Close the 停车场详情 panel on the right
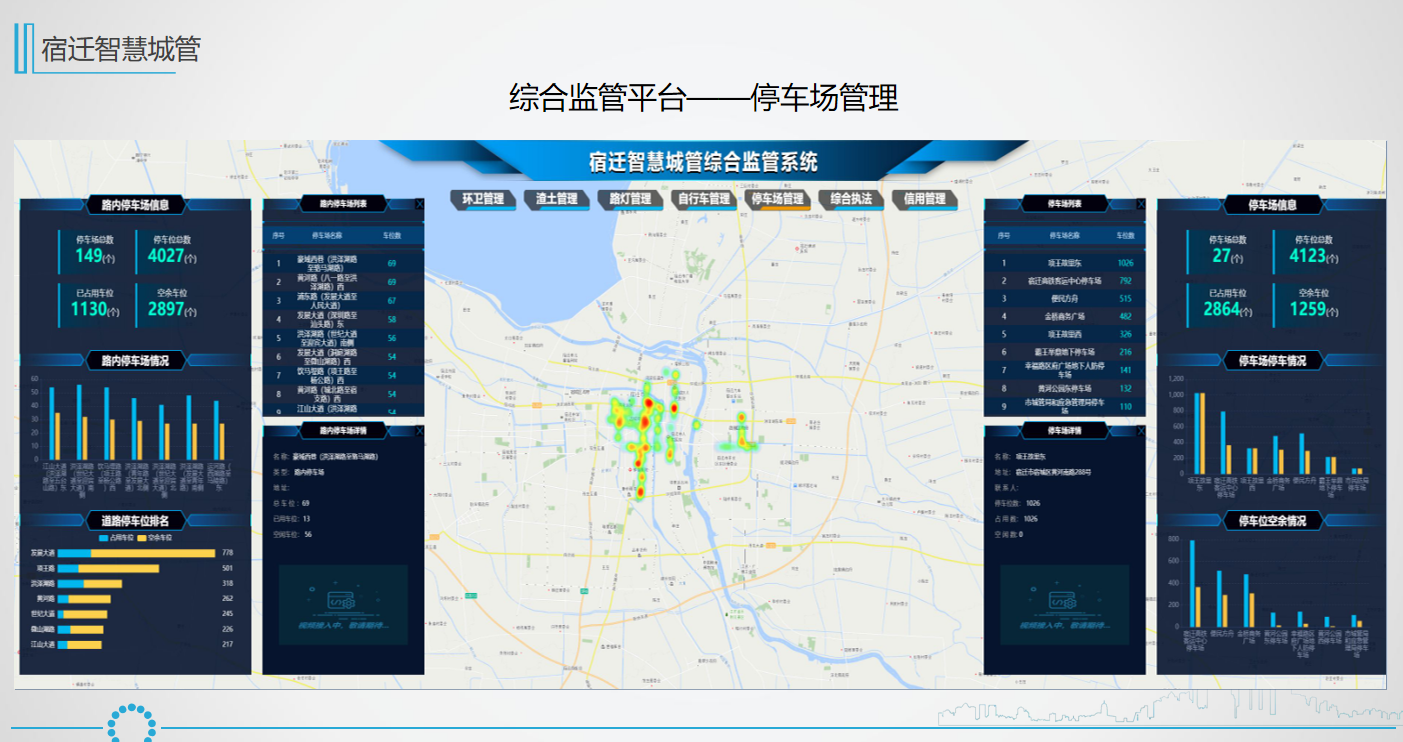Screen dimensions: 1403x742 click(1141, 431)
